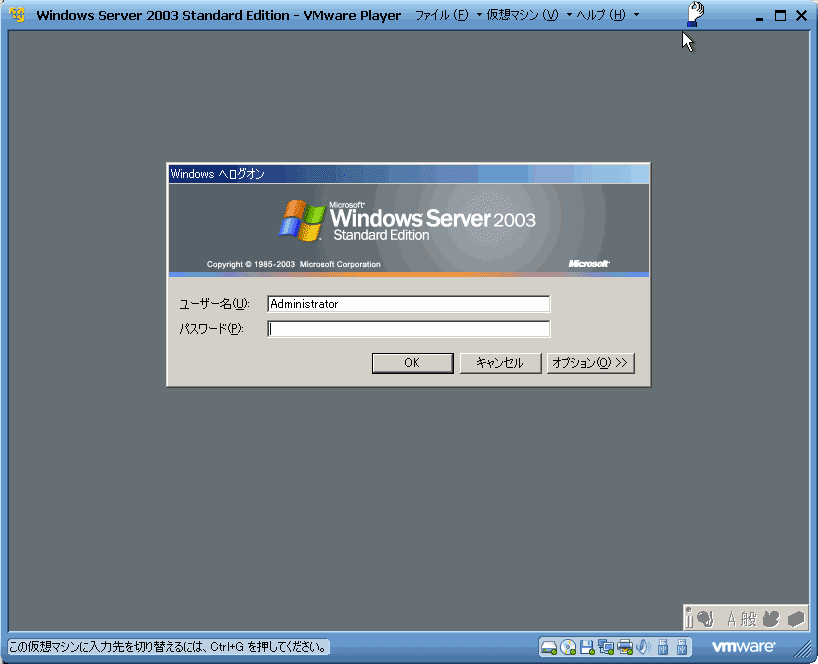Image resolution: width=818 pixels, height=664 pixels.
Task: Click the second USB device icon
Action: 682,647
